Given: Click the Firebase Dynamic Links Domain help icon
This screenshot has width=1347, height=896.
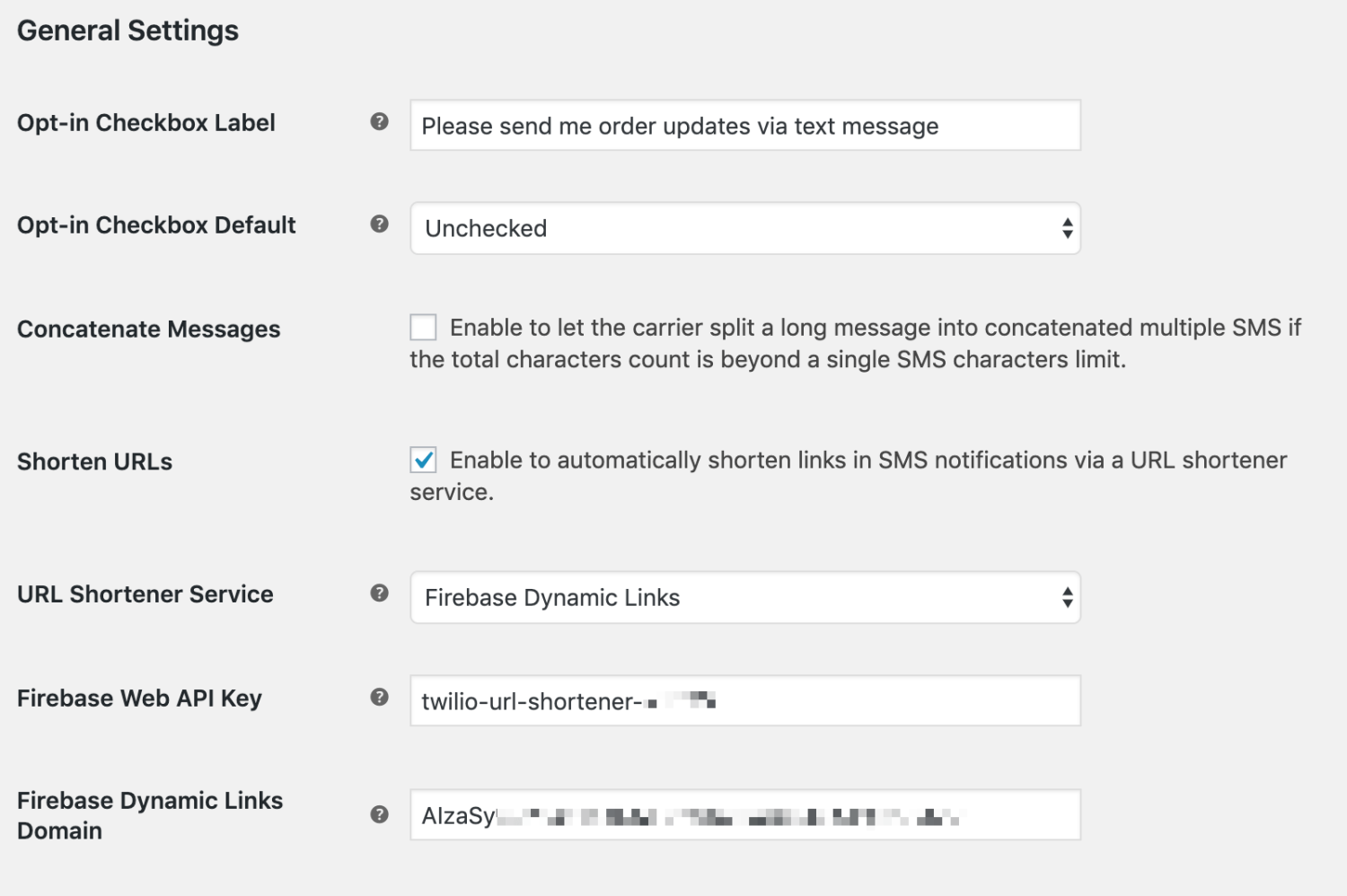Looking at the screenshot, I should point(378,815).
